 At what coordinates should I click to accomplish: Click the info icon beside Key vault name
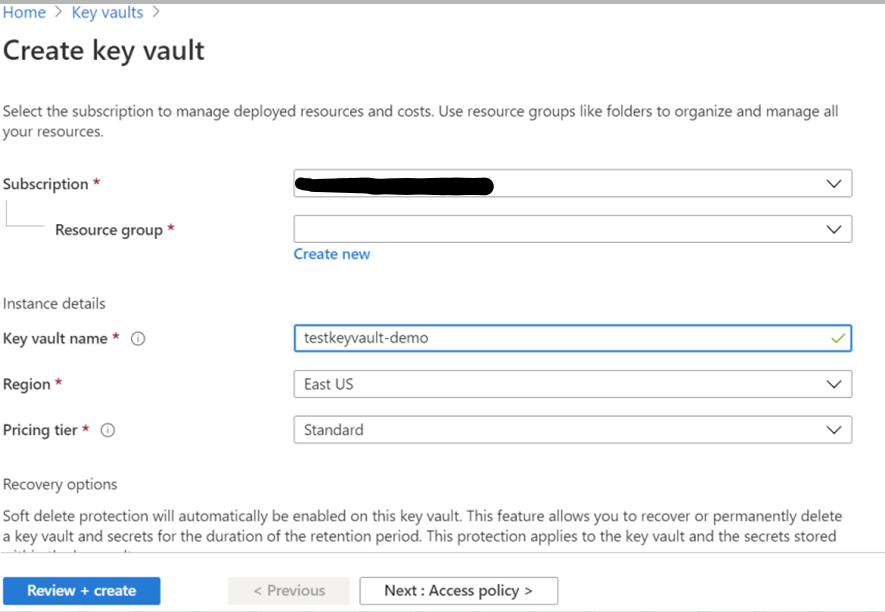(138, 339)
